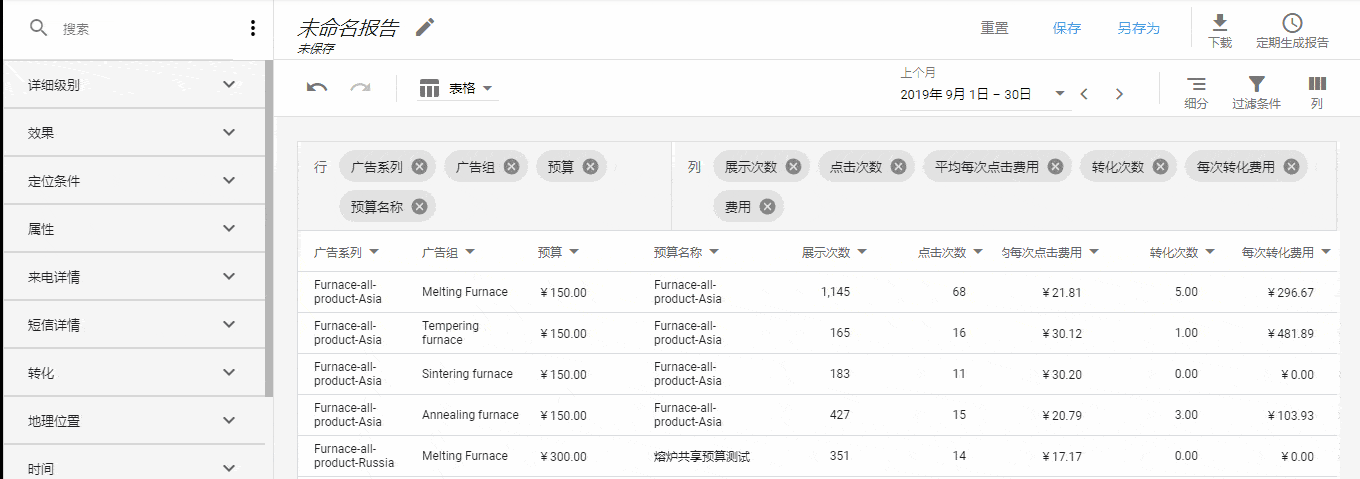Open the 表格 chart type dropdown
This screenshot has height=479, width=1360.
[458, 88]
